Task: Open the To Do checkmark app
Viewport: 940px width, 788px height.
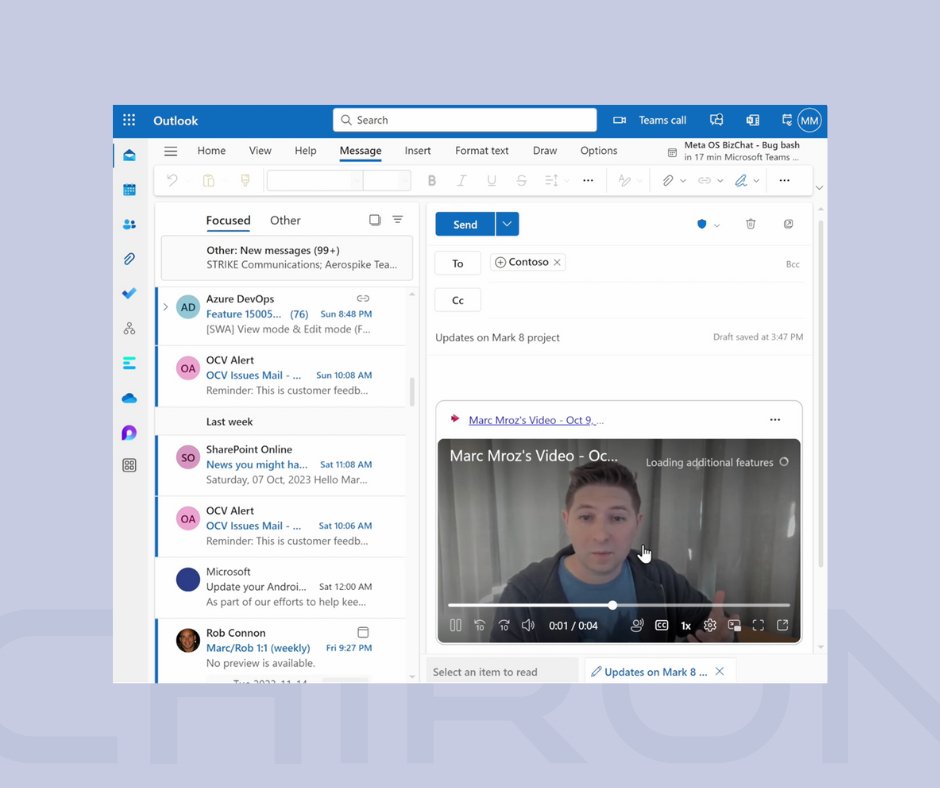Action: 129,293
